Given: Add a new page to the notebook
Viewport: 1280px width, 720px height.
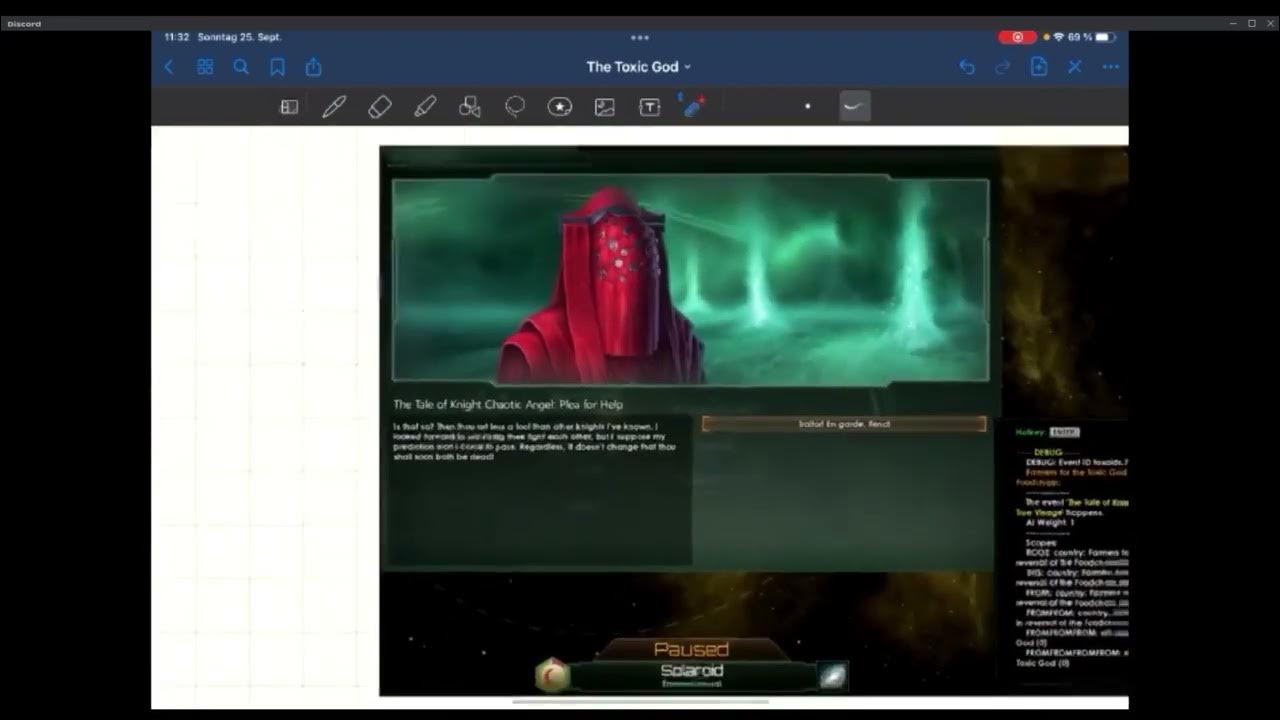Looking at the screenshot, I should 1039,67.
